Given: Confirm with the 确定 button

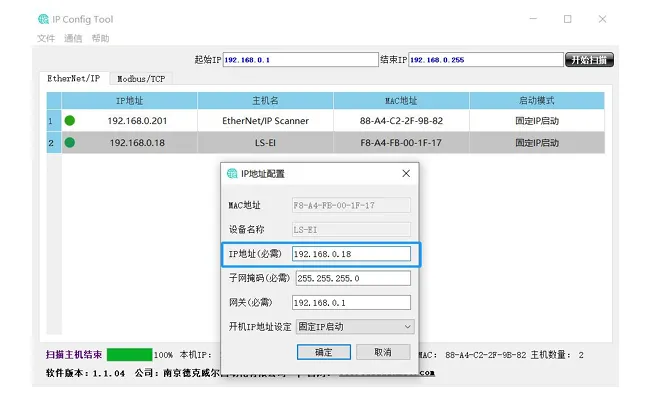Looking at the screenshot, I should click(x=324, y=352).
